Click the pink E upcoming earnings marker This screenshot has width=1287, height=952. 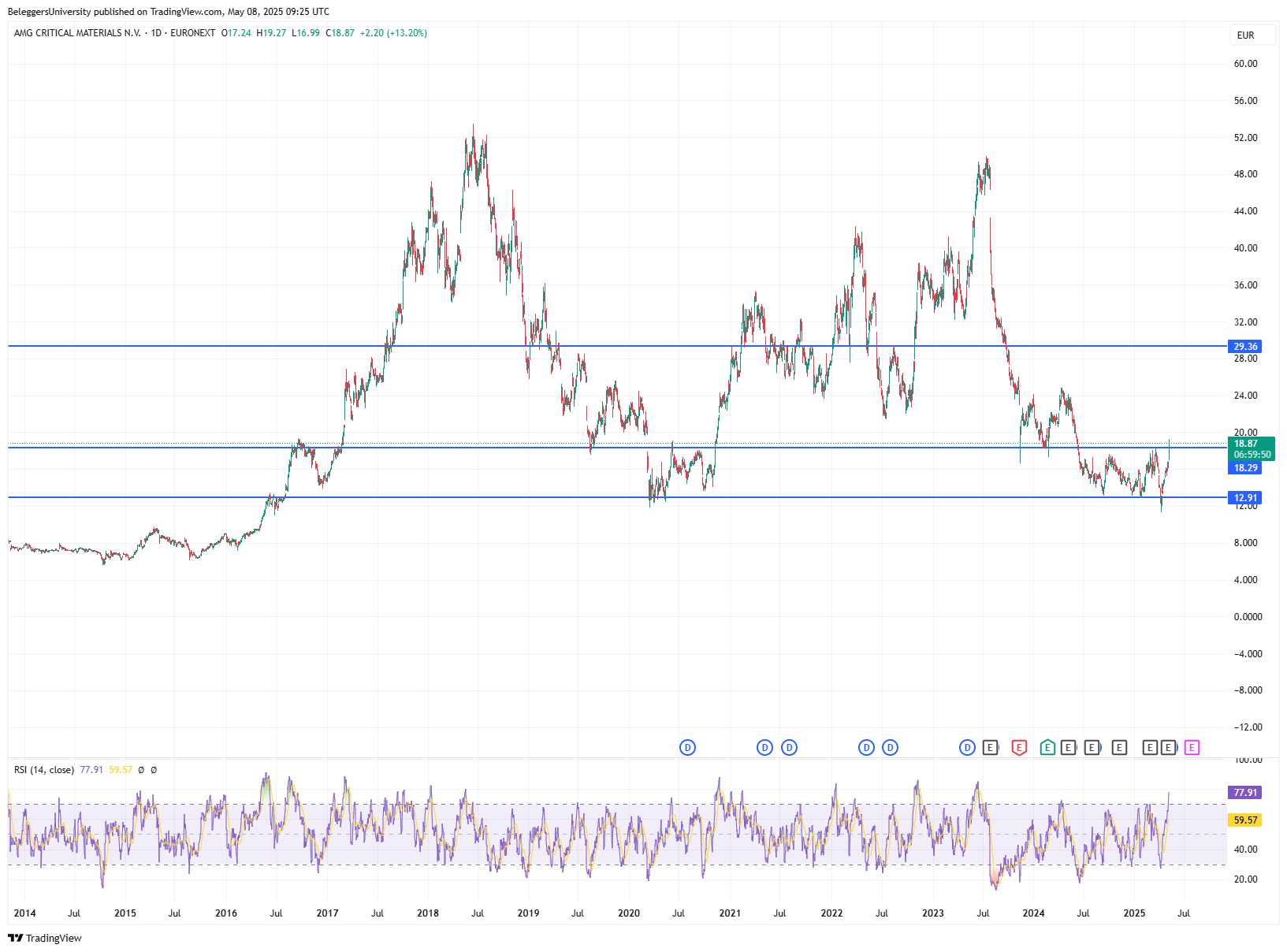click(x=1192, y=747)
